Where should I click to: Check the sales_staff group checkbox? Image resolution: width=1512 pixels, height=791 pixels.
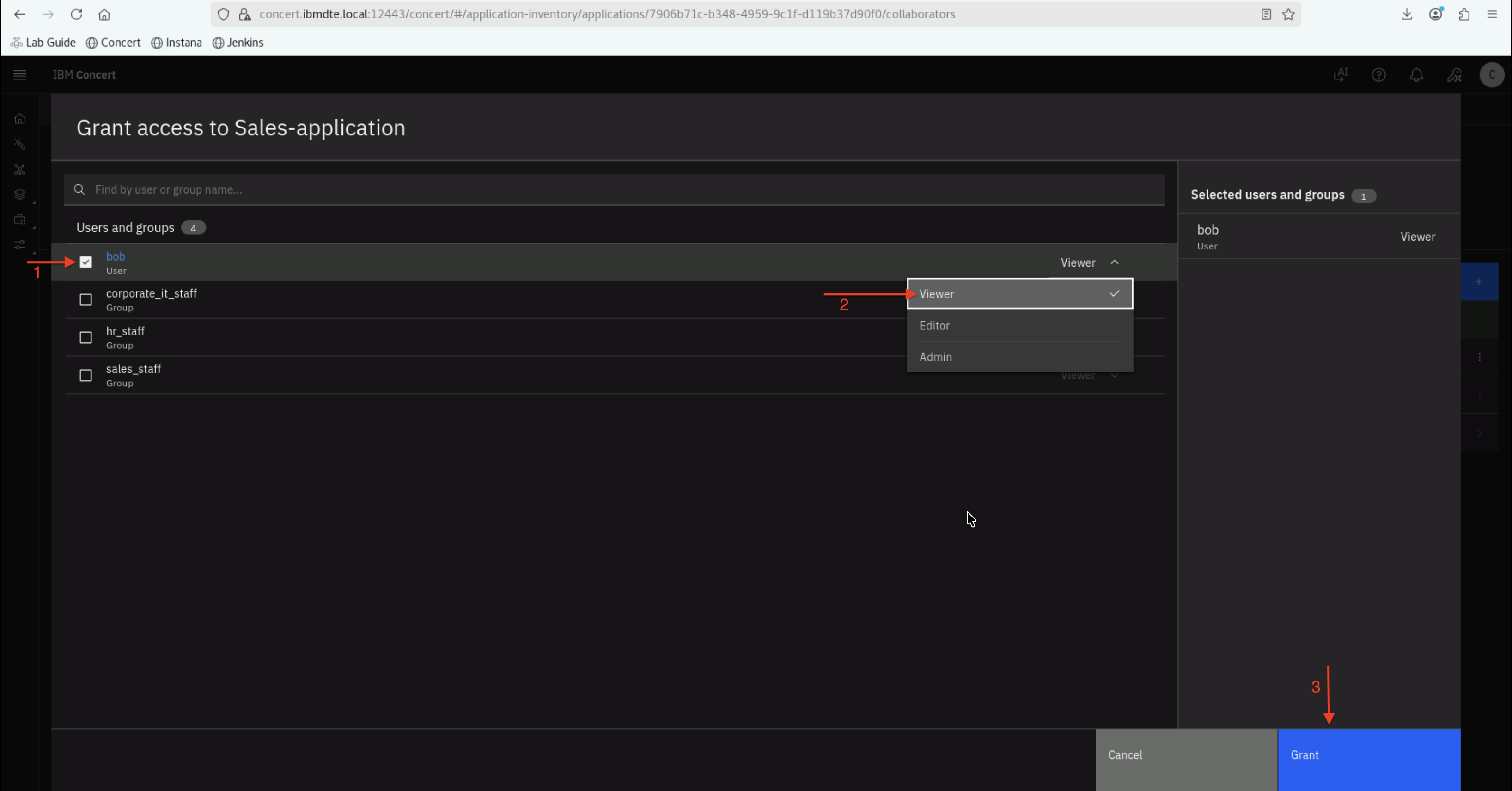click(x=85, y=375)
